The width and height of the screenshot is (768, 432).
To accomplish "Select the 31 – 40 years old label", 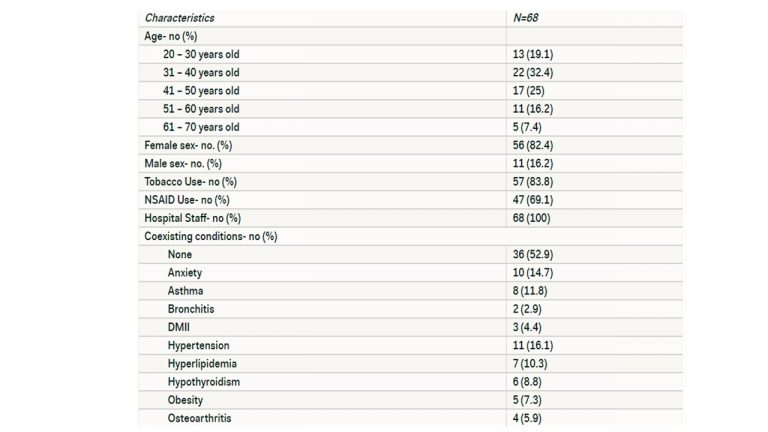I will pos(201,72).
